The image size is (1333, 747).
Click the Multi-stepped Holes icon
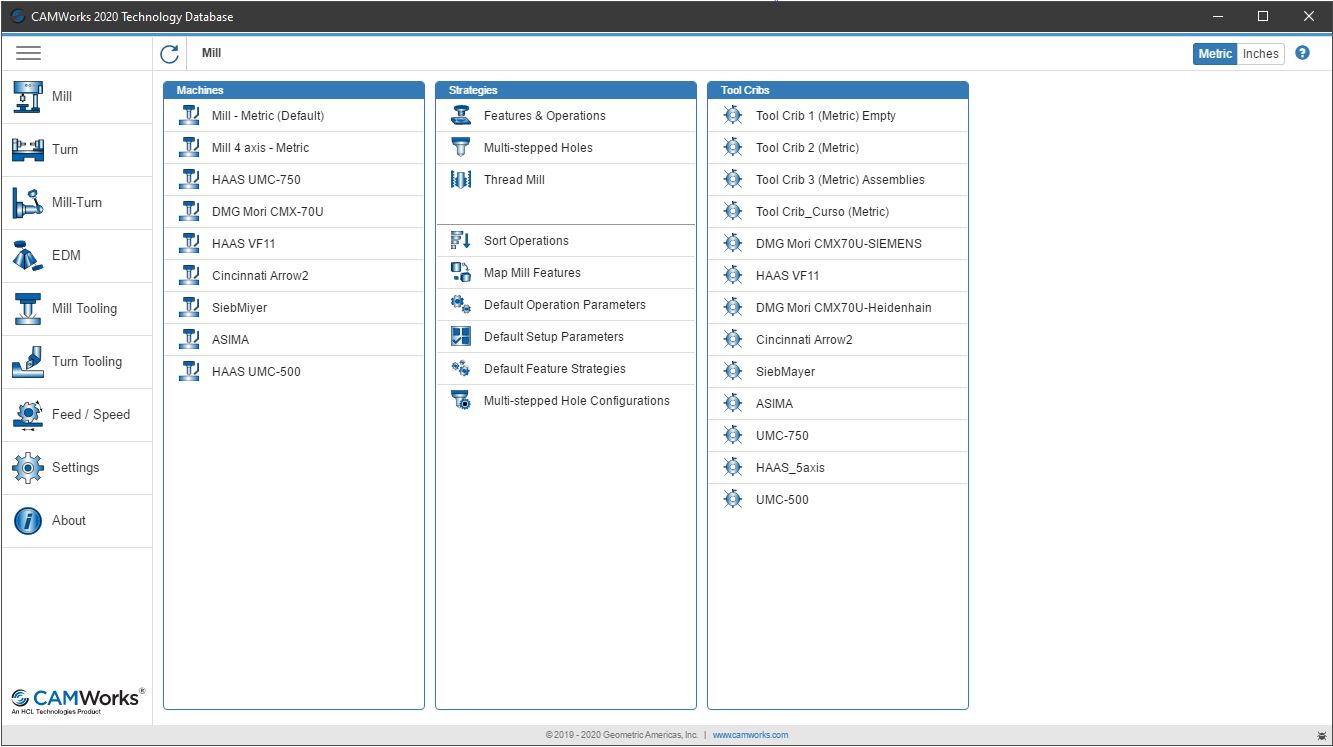[x=461, y=148]
